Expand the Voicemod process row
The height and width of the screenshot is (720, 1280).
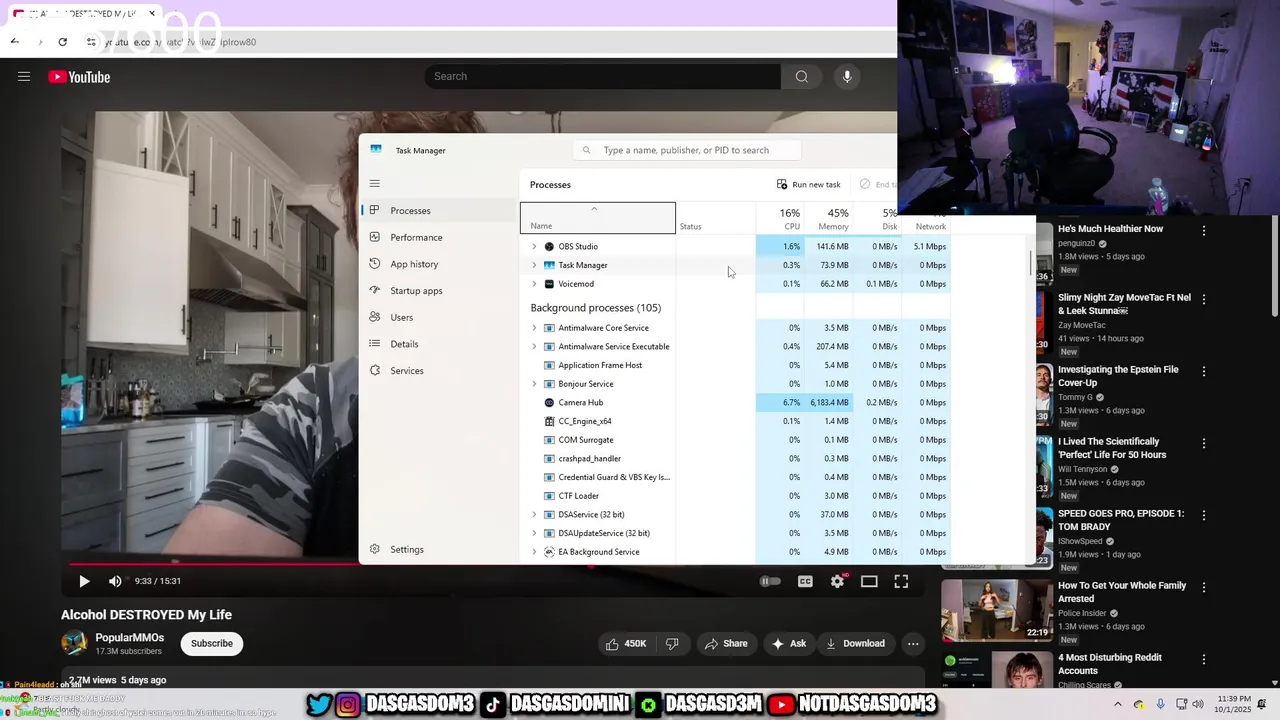click(534, 284)
